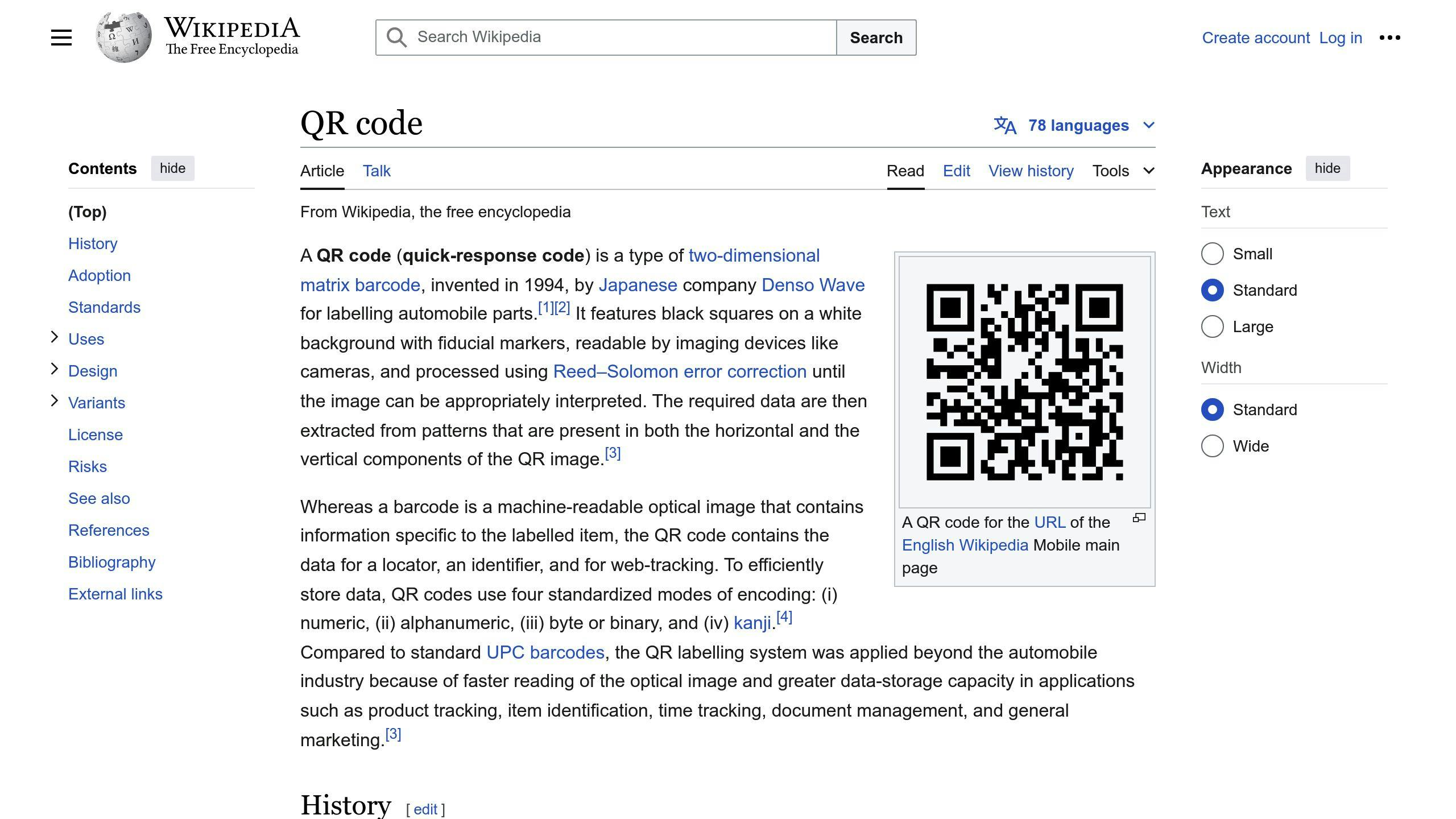Screen dimensions: 1456x819
Task: Open the QR code thumbnail image
Action: pyautogui.click(x=1024, y=382)
